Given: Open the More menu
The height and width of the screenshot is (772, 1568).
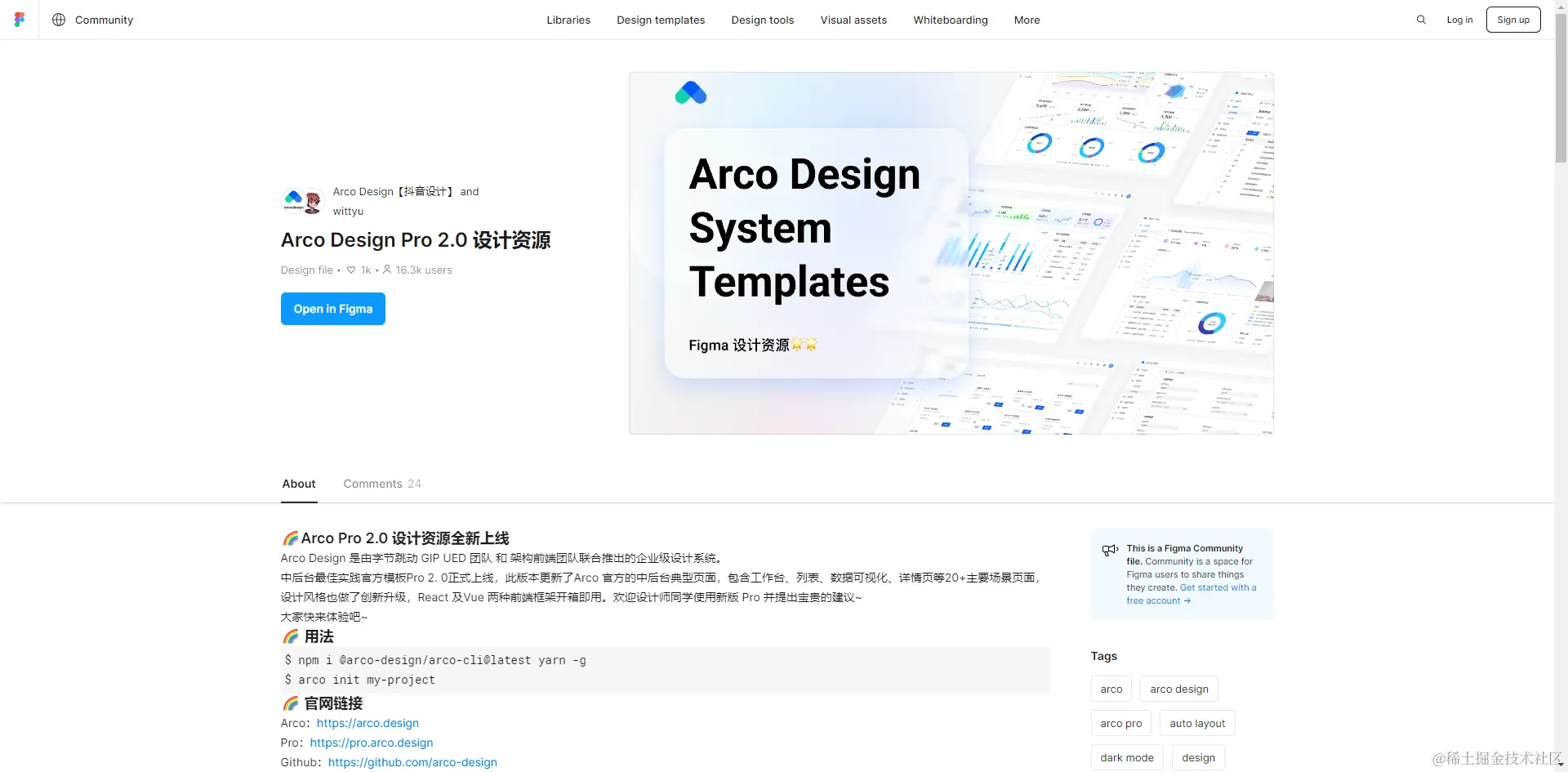Looking at the screenshot, I should [1027, 20].
